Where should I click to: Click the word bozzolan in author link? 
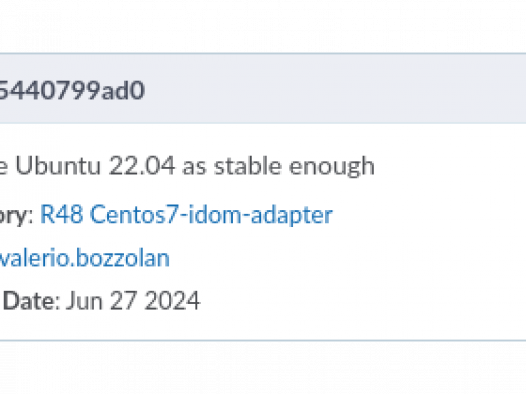(123, 258)
